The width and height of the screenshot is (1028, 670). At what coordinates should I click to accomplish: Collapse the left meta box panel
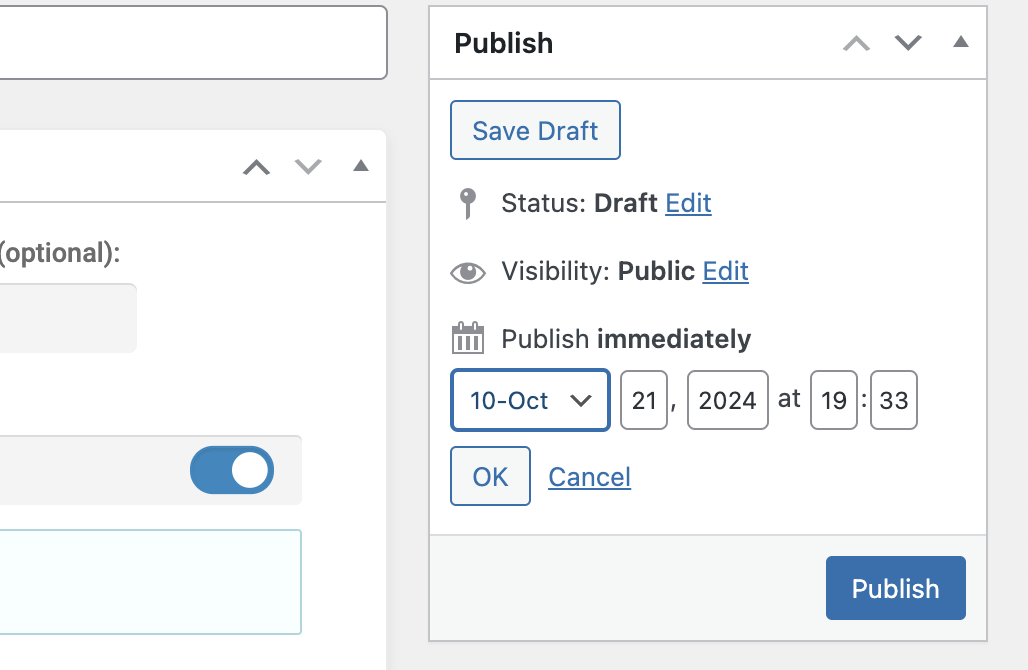(x=361, y=166)
